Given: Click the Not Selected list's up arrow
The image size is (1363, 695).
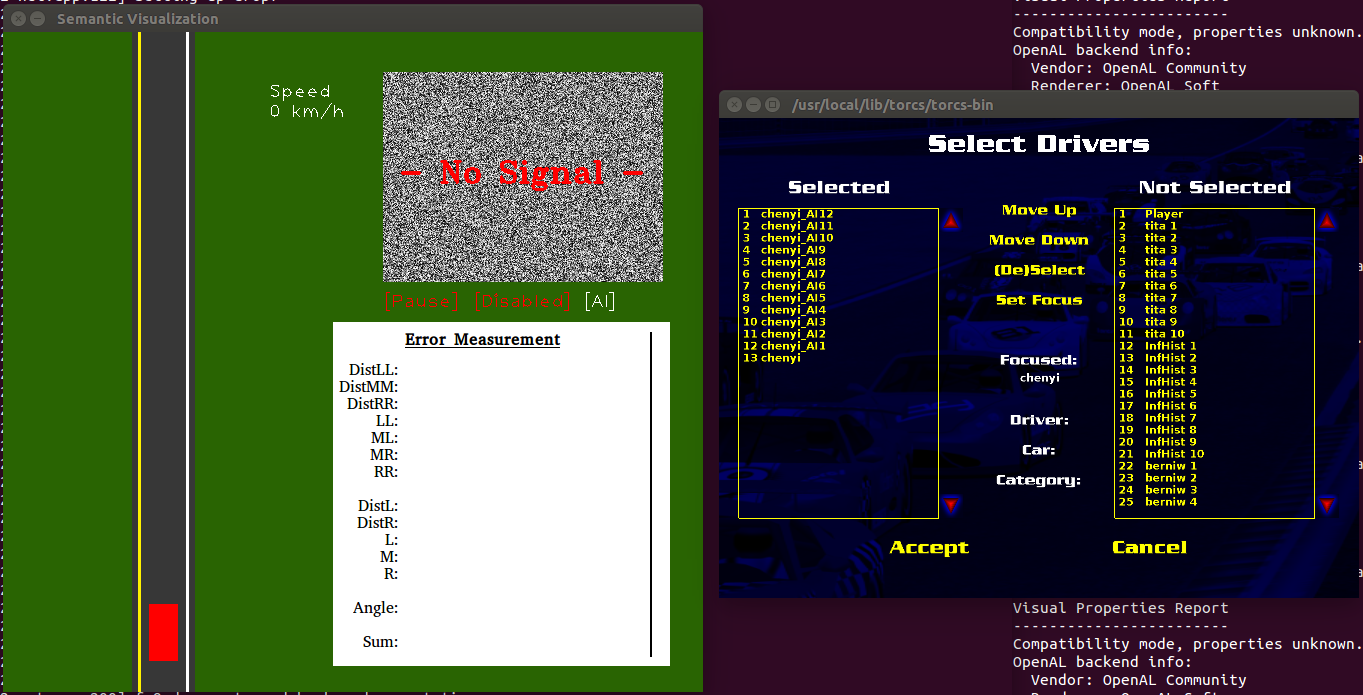Looking at the screenshot, I should 1327,221.
